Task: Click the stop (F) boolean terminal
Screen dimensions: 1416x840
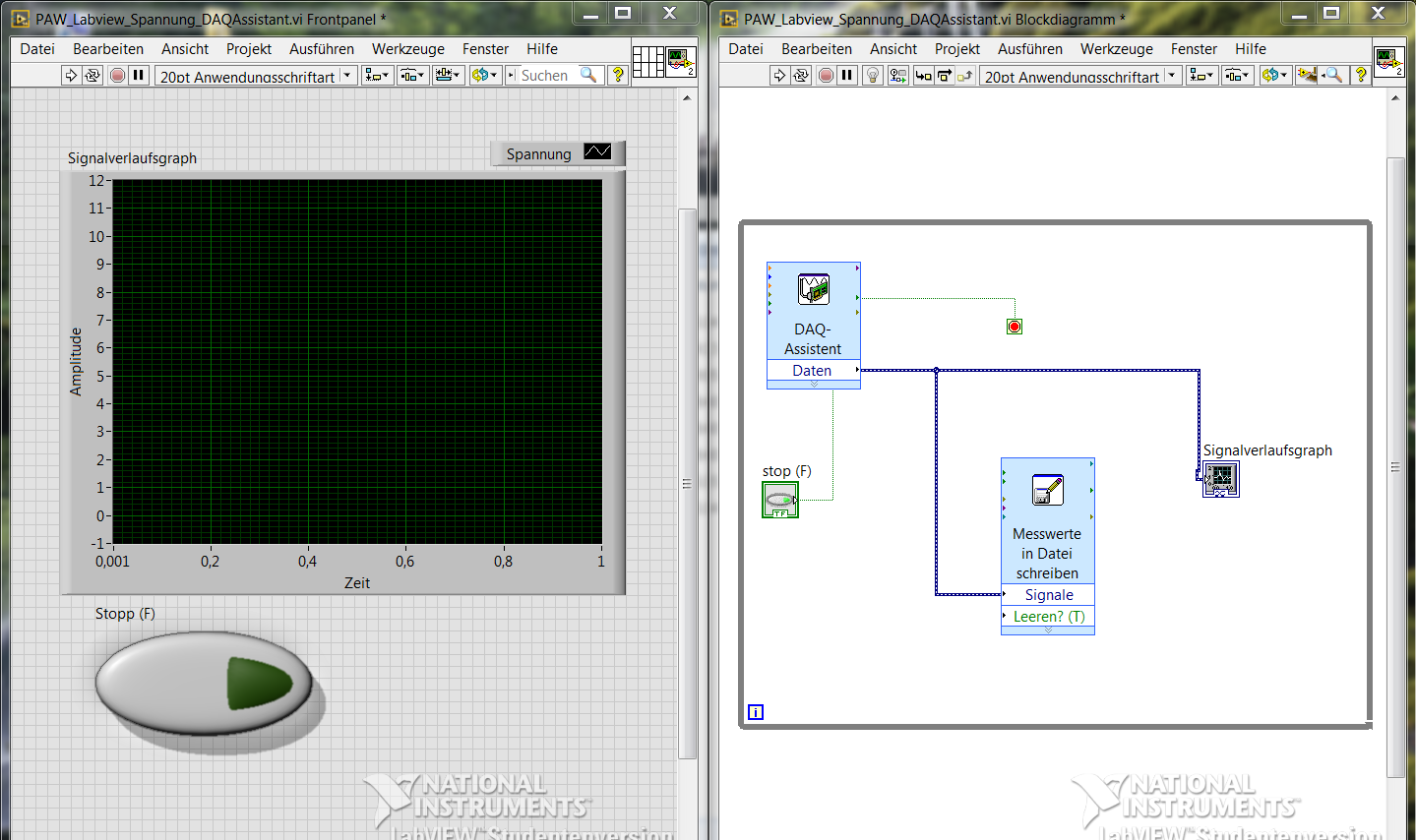Action: [x=780, y=500]
